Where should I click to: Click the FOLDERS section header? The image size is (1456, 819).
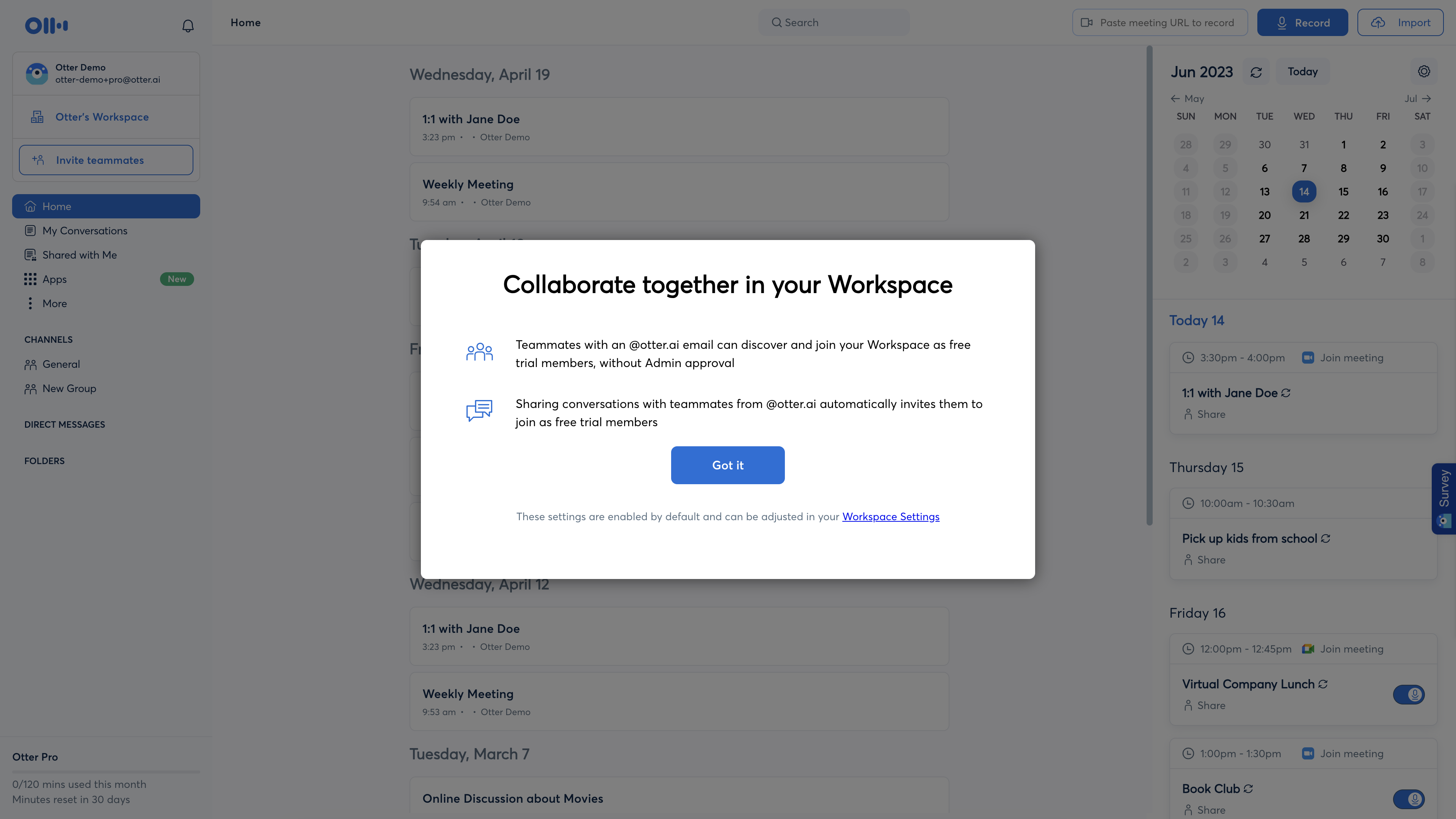tap(45, 461)
